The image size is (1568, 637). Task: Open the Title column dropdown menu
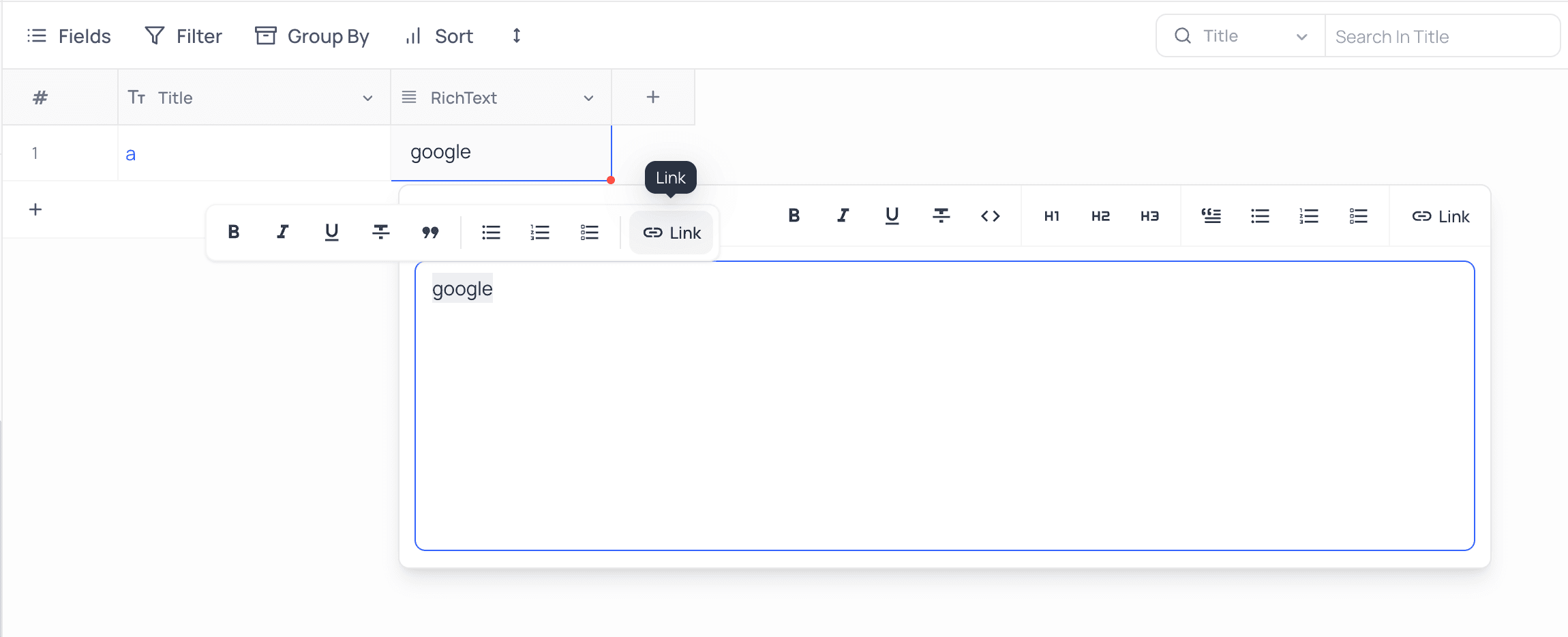click(368, 98)
